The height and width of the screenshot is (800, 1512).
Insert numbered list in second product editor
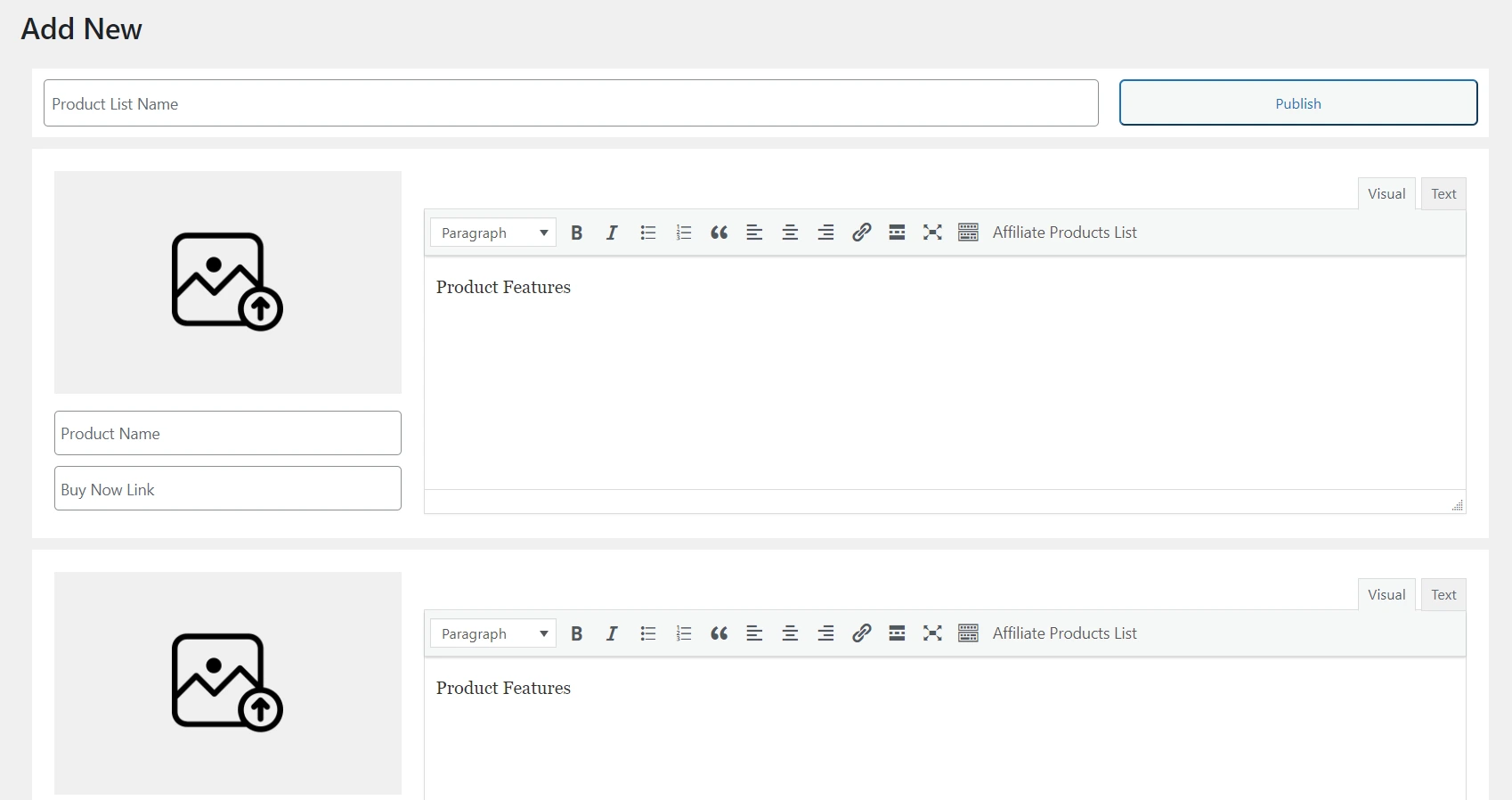(x=684, y=633)
